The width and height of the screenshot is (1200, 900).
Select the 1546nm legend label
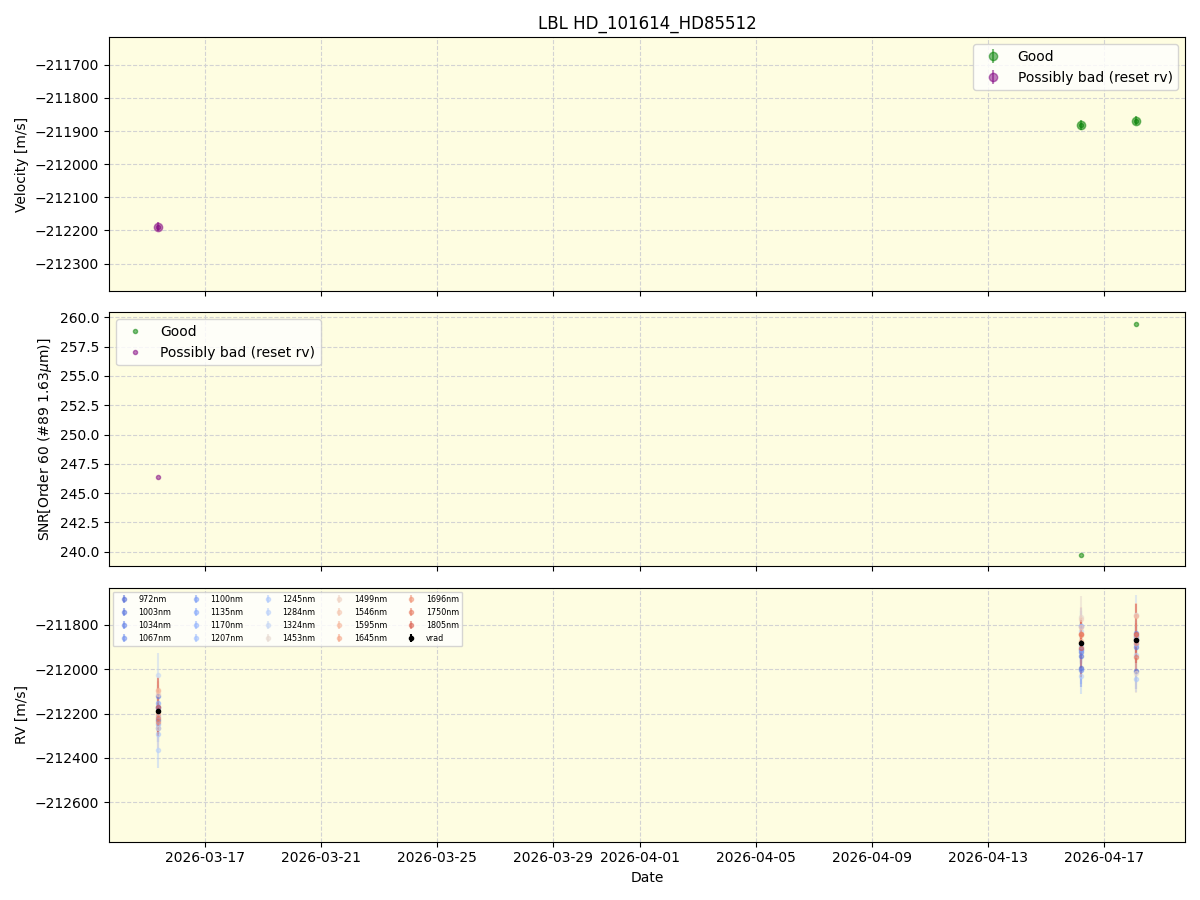tap(371, 612)
